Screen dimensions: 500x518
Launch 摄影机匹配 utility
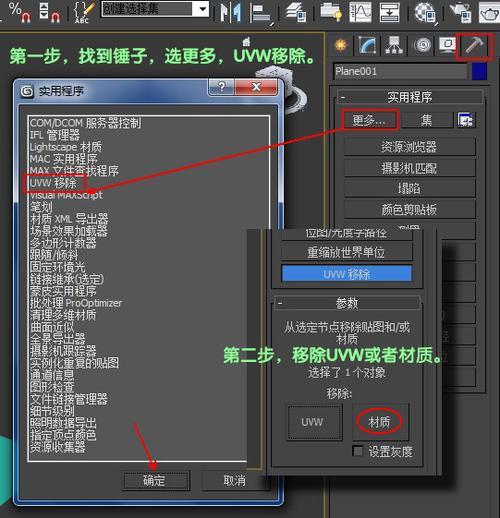pos(409,168)
